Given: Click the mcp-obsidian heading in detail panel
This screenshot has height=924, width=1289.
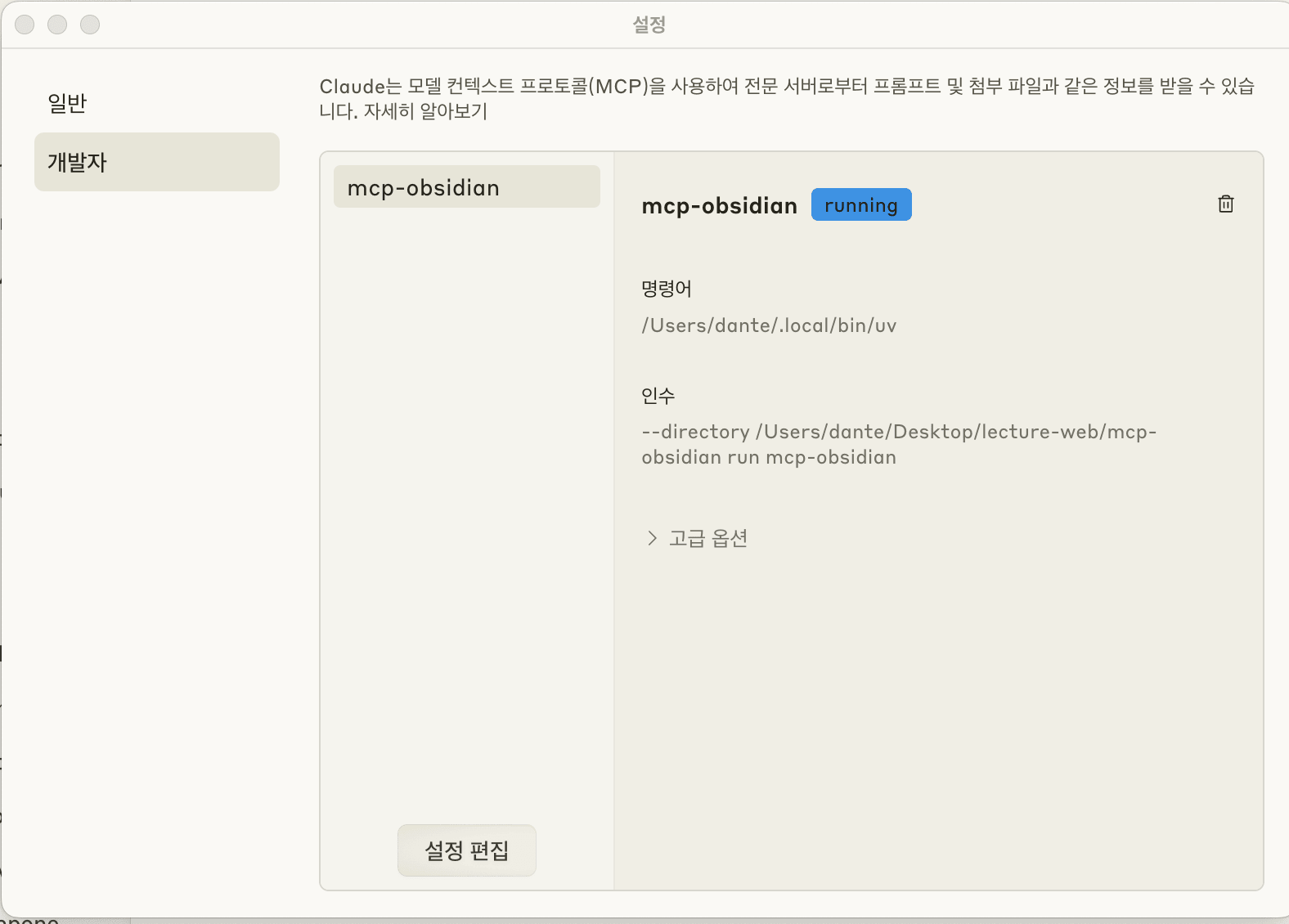Looking at the screenshot, I should click(x=719, y=205).
